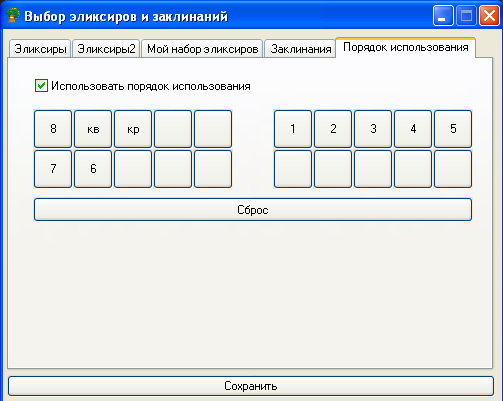Minimize the window

pos(443,16)
